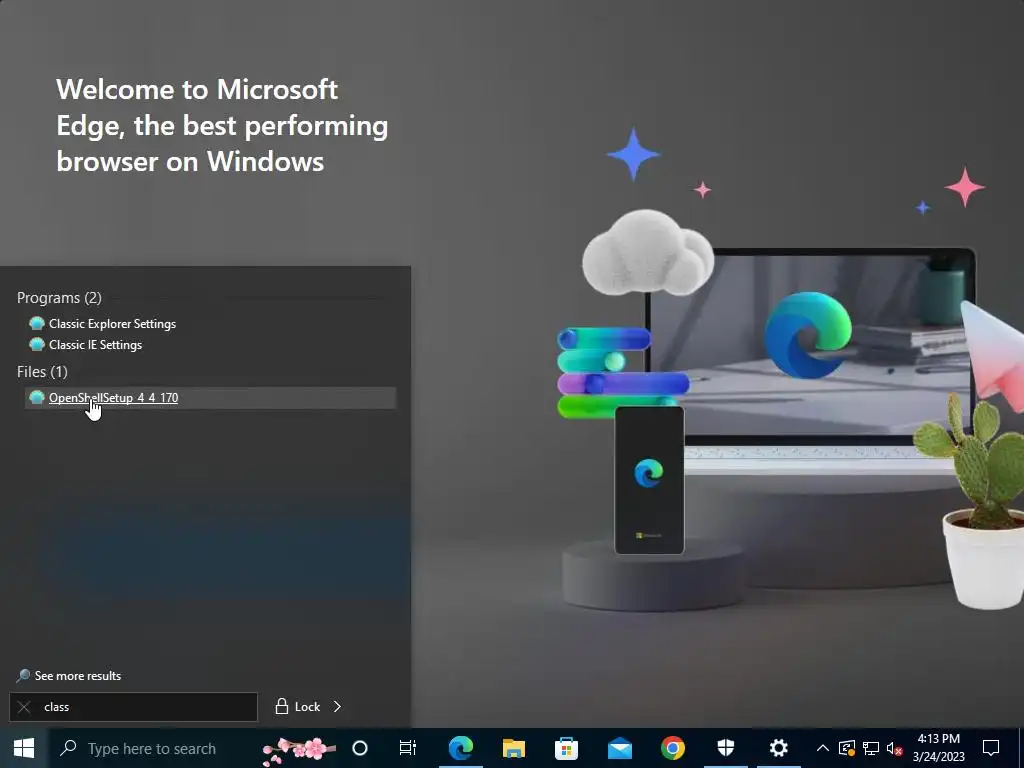The width and height of the screenshot is (1024, 768).
Task: Click the magnifier icon next to See more results
Action: coord(23,676)
